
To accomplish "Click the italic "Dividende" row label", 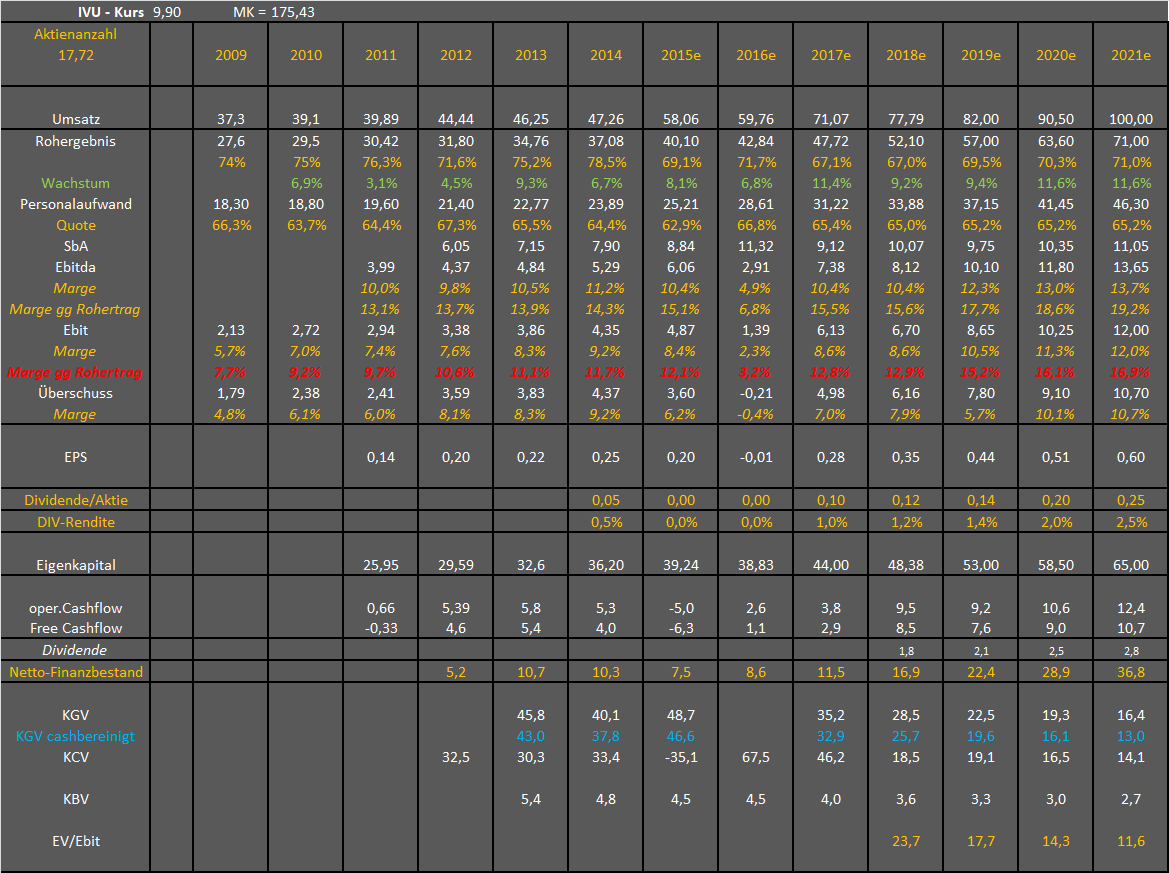I will [74, 649].
